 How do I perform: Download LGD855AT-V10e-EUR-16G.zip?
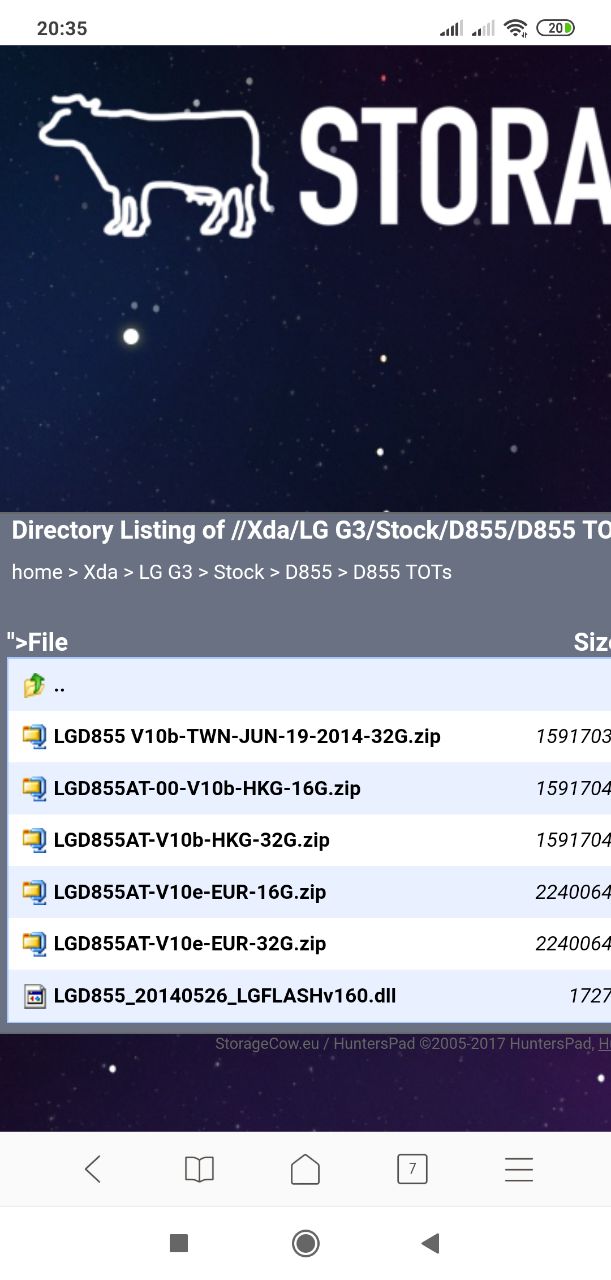pyautogui.click(x=190, y=892)
